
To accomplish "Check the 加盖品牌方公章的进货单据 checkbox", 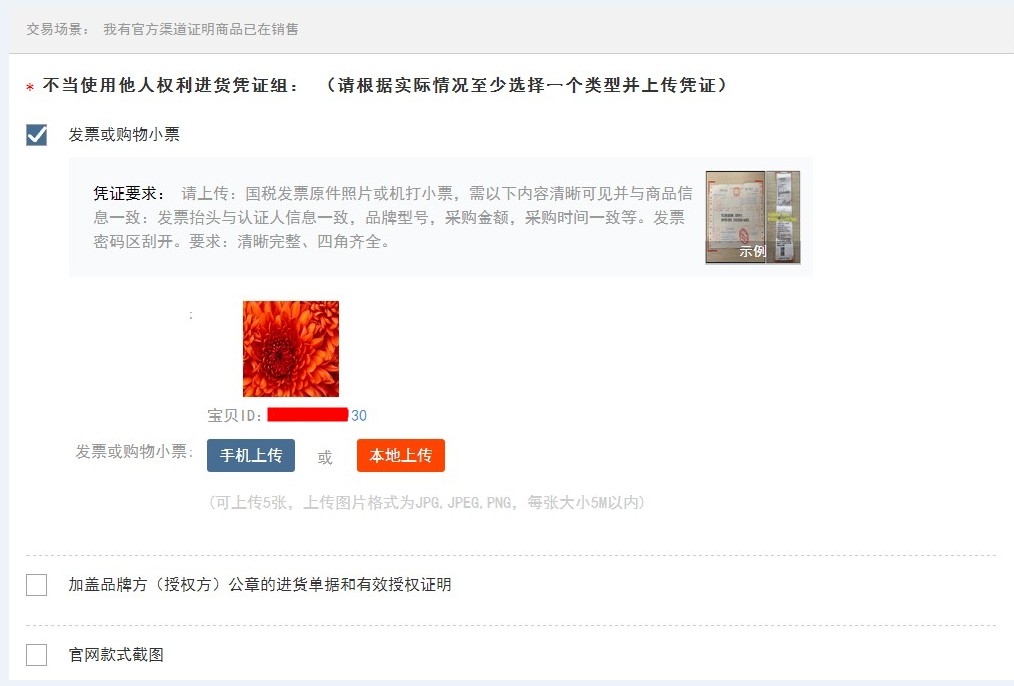I will click(x=36, y=584).
